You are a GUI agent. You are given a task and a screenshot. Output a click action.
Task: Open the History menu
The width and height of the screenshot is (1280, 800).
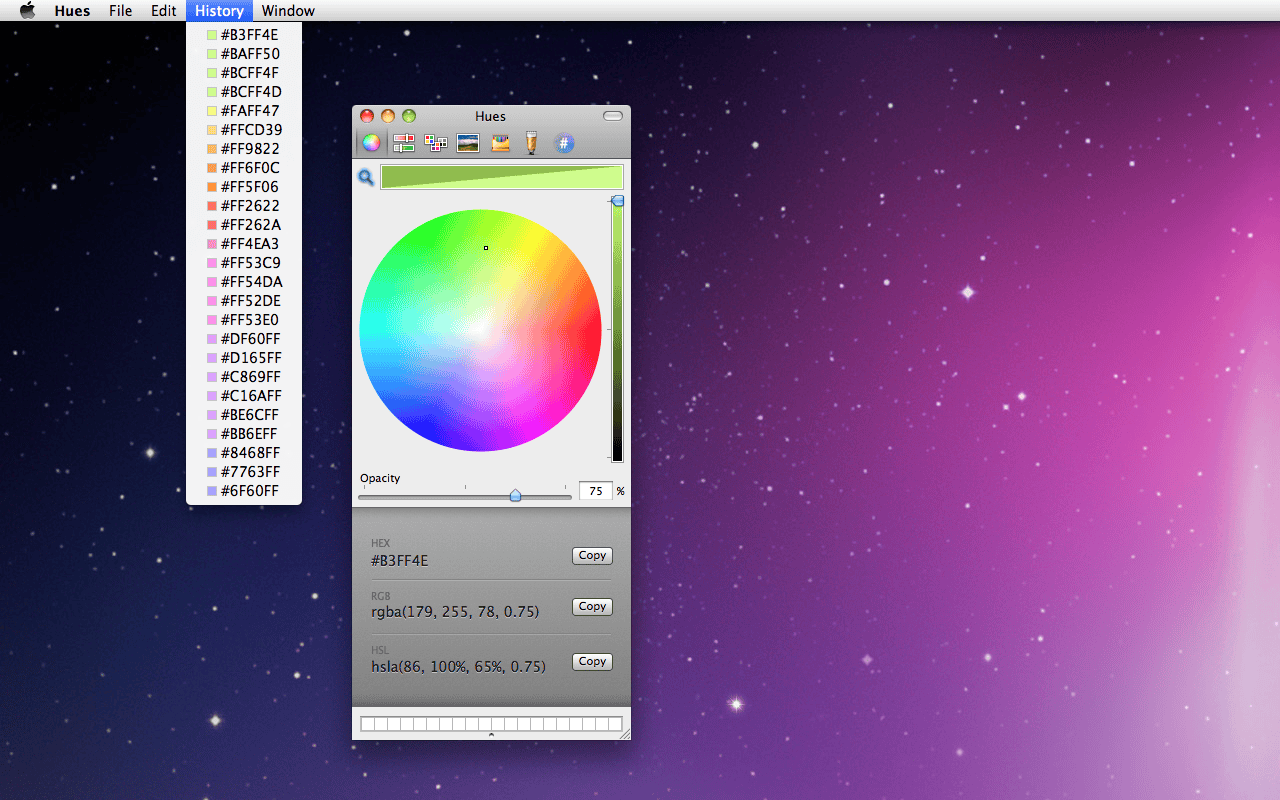tap(219, 11)
